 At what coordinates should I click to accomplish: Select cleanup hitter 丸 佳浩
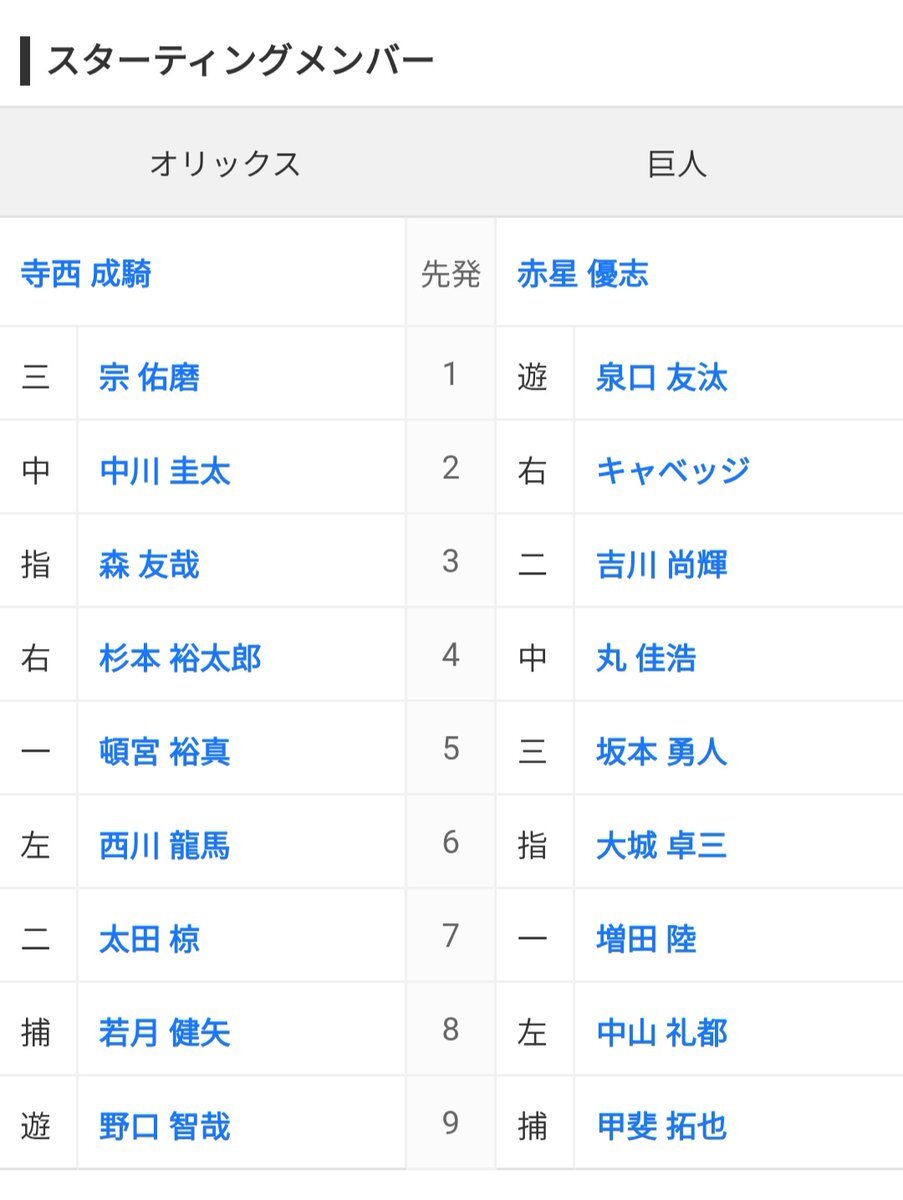pos(646,658)
